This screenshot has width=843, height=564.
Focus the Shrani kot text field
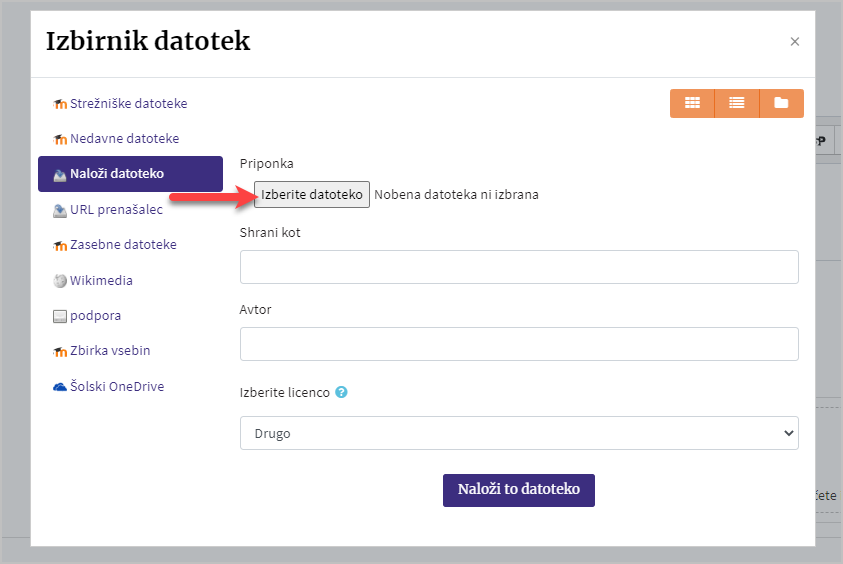point(519,267)
